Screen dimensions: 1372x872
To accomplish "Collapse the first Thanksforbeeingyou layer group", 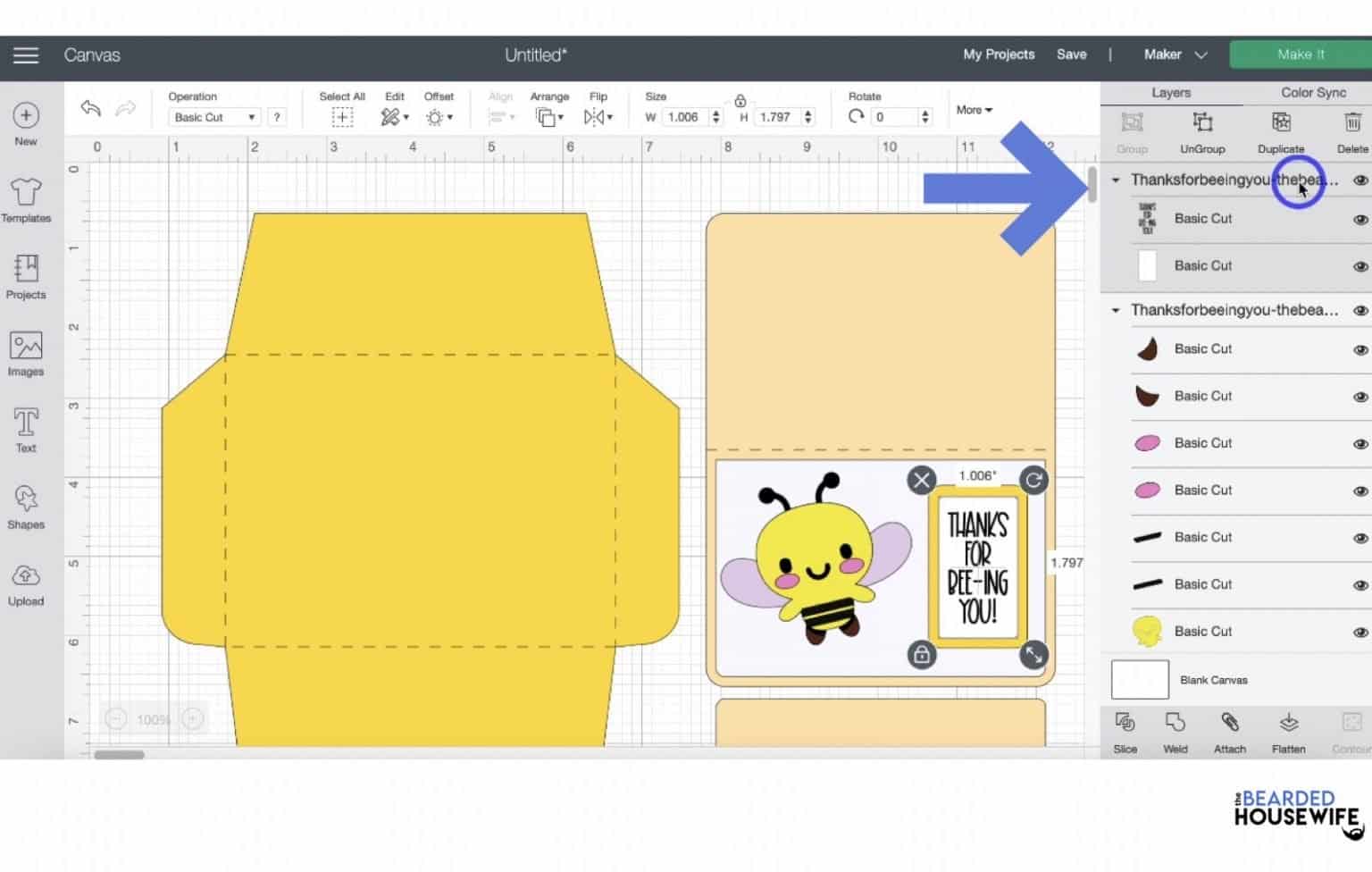I will (x=1116, y=180).
